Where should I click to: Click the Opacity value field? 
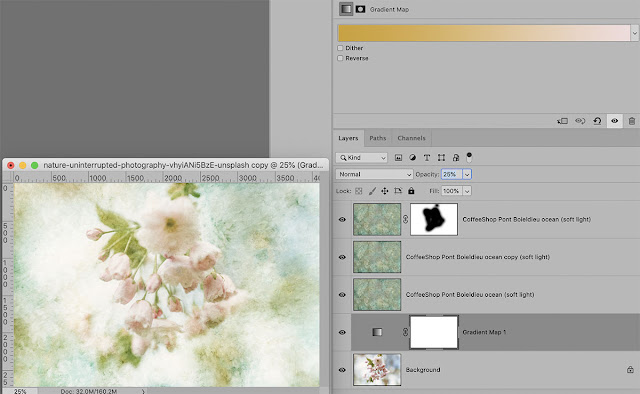[451, 174]
